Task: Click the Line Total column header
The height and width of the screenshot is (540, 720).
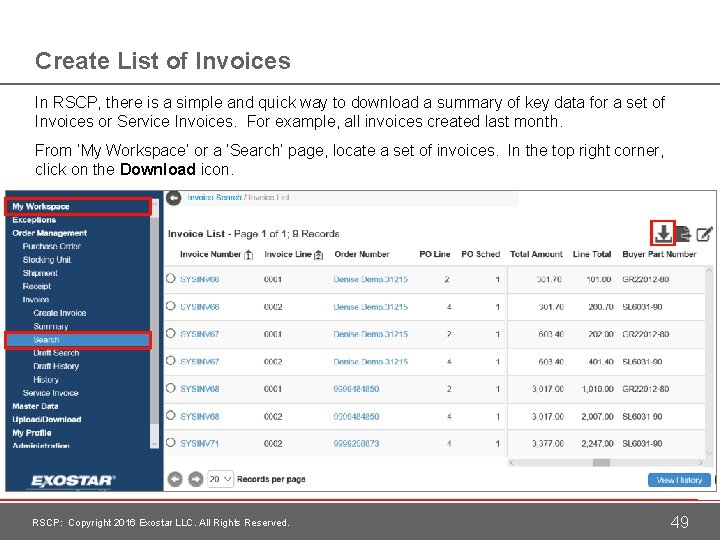Action: click(592, 254)
